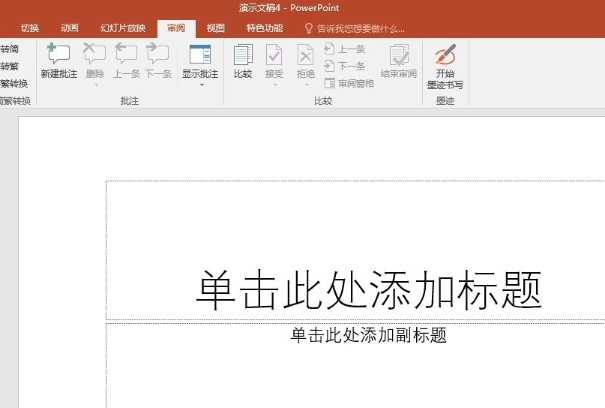Click the 转简 (to Simplified) button

point(9,49)
